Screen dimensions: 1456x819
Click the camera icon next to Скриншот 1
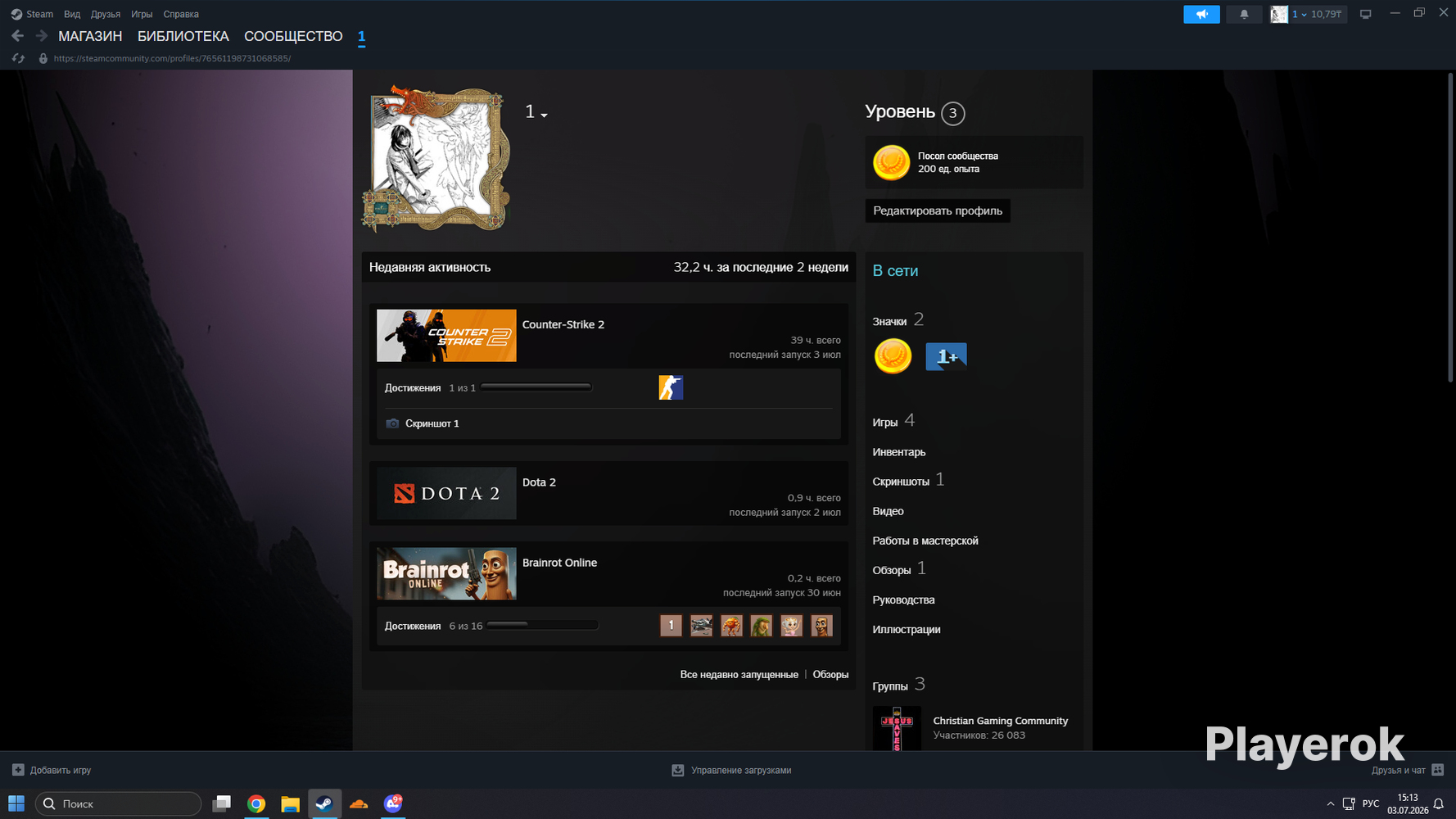pyautogui.click(x=392, y=423)
